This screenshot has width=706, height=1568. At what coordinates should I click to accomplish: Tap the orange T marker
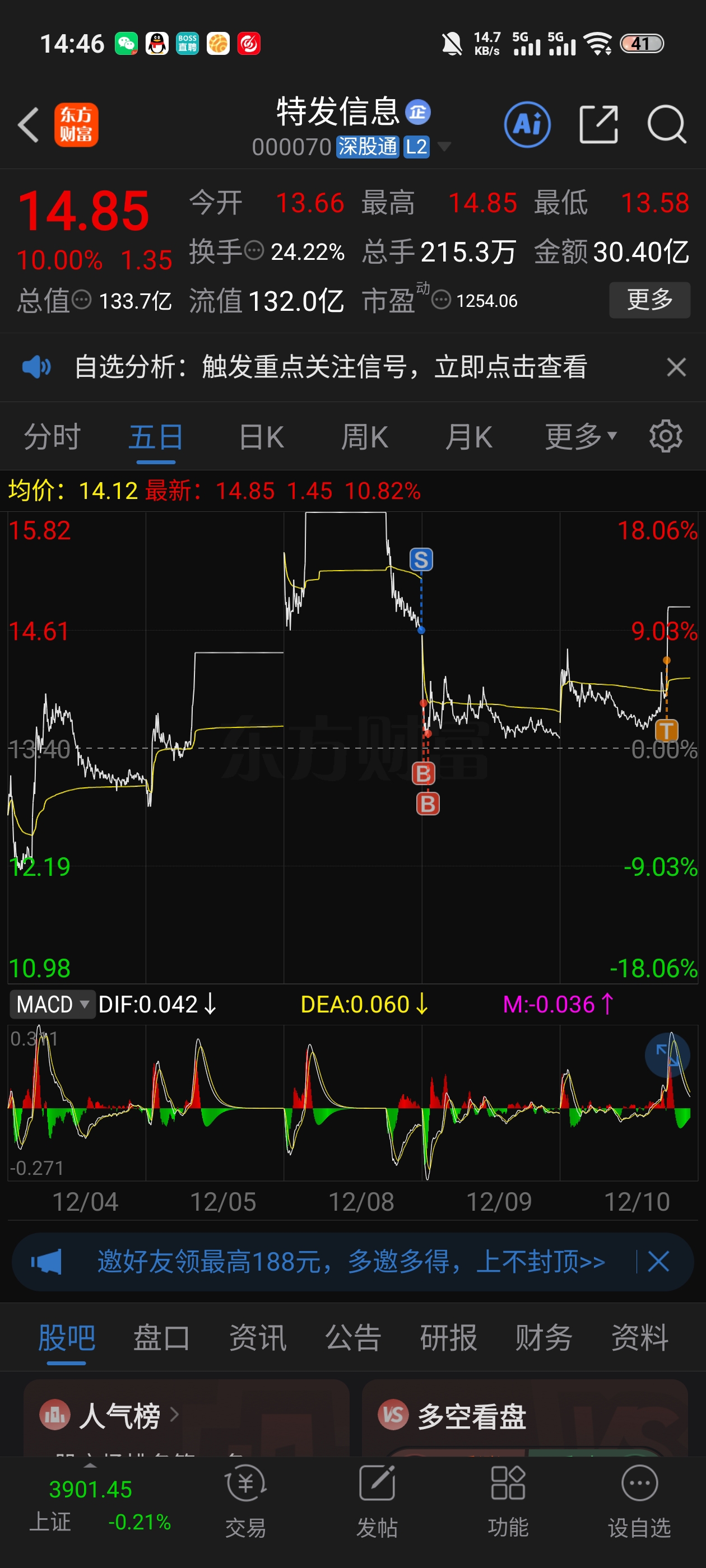666,730
